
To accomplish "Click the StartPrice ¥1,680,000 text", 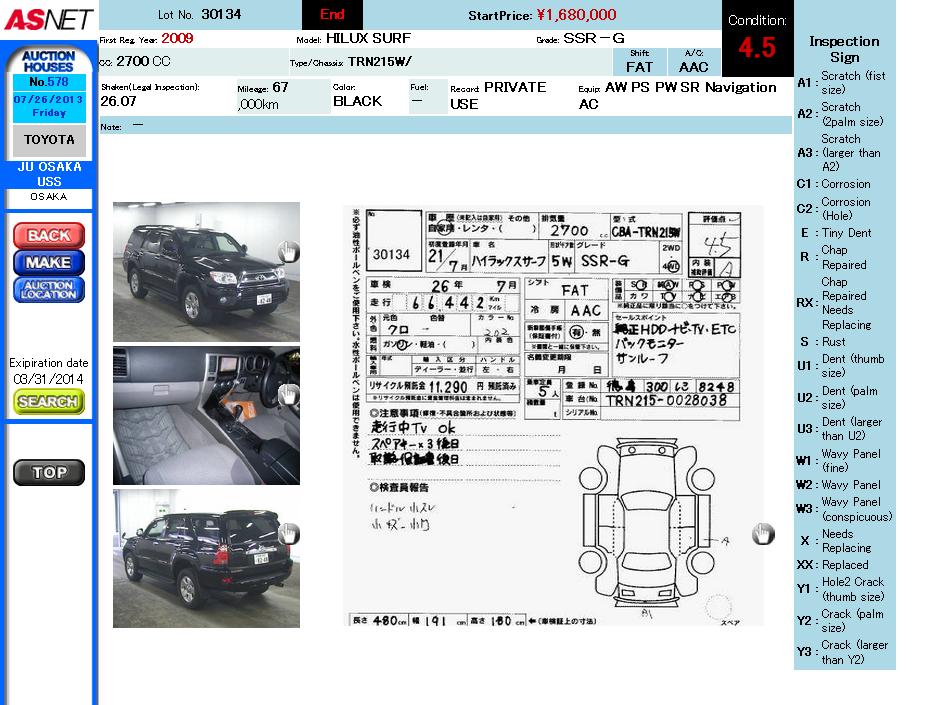I will [542, 15].
